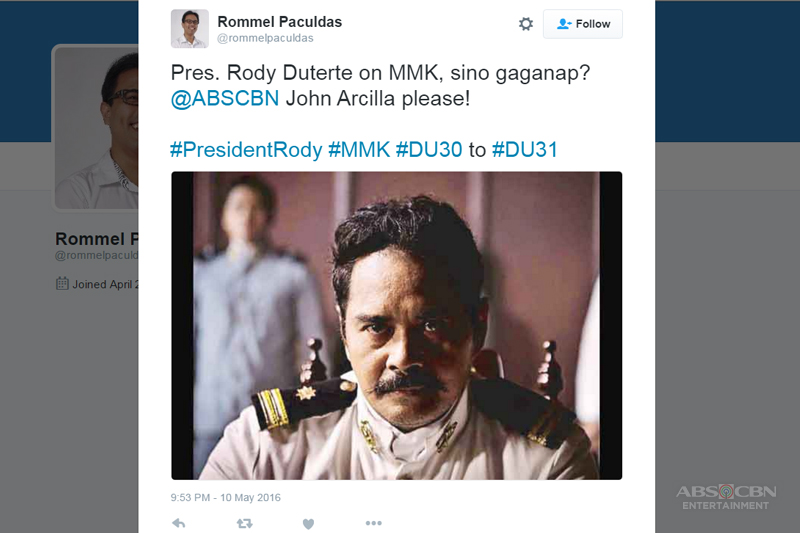The height and width of the screenshot is (533, 800).
Task: Like the tweet with the heart icon
Action: (x=308, y=523)
